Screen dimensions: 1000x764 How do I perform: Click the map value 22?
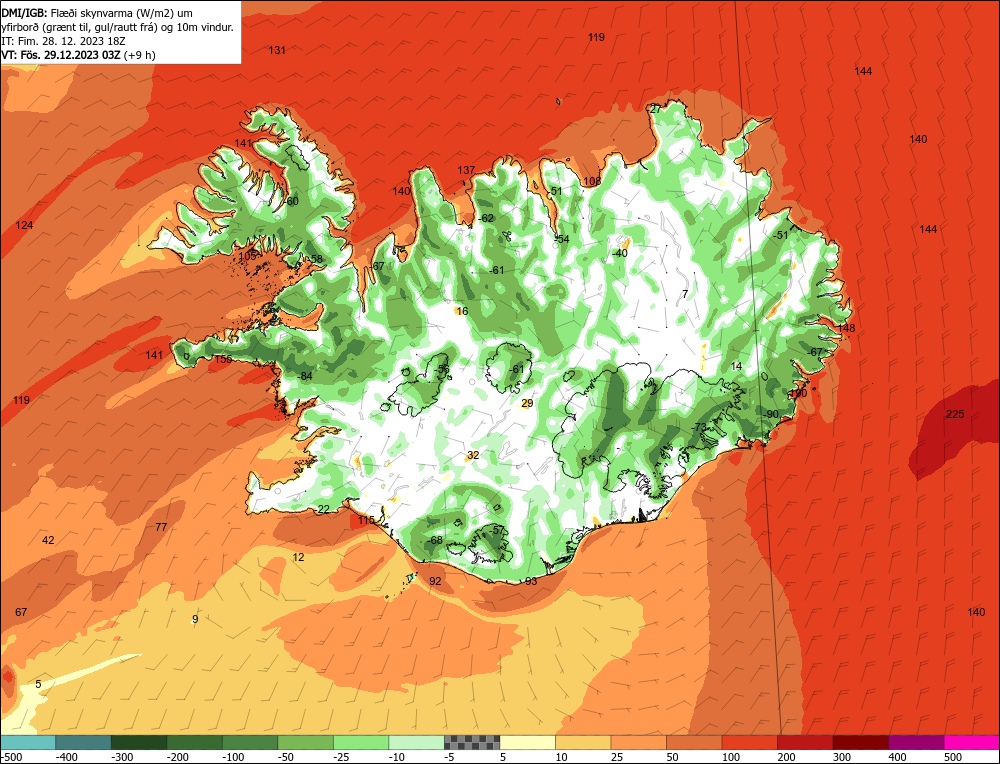pyautogui.click(x=324, y=509)
